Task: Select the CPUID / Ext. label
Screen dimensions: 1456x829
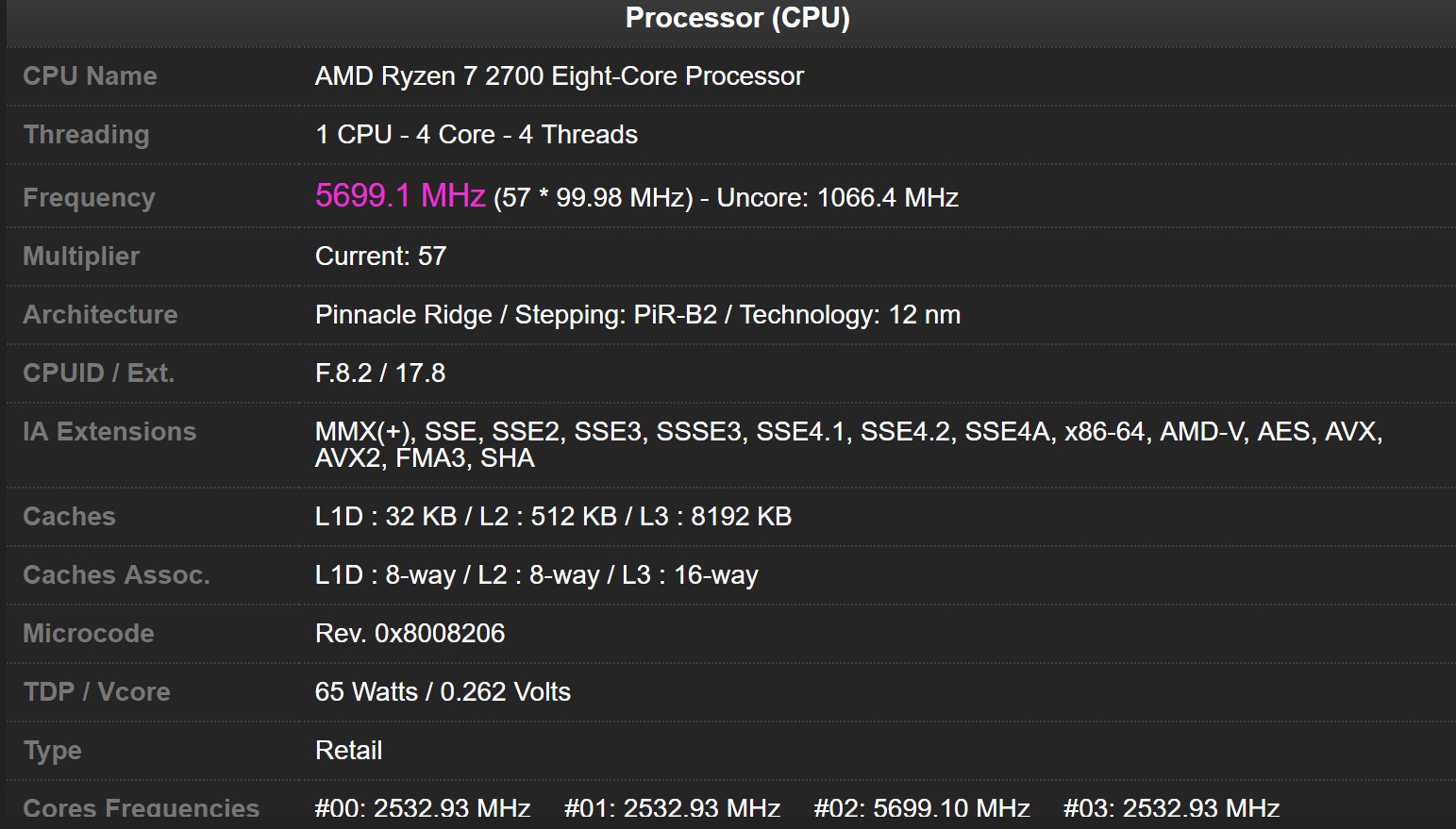Action: coord(99,373)
